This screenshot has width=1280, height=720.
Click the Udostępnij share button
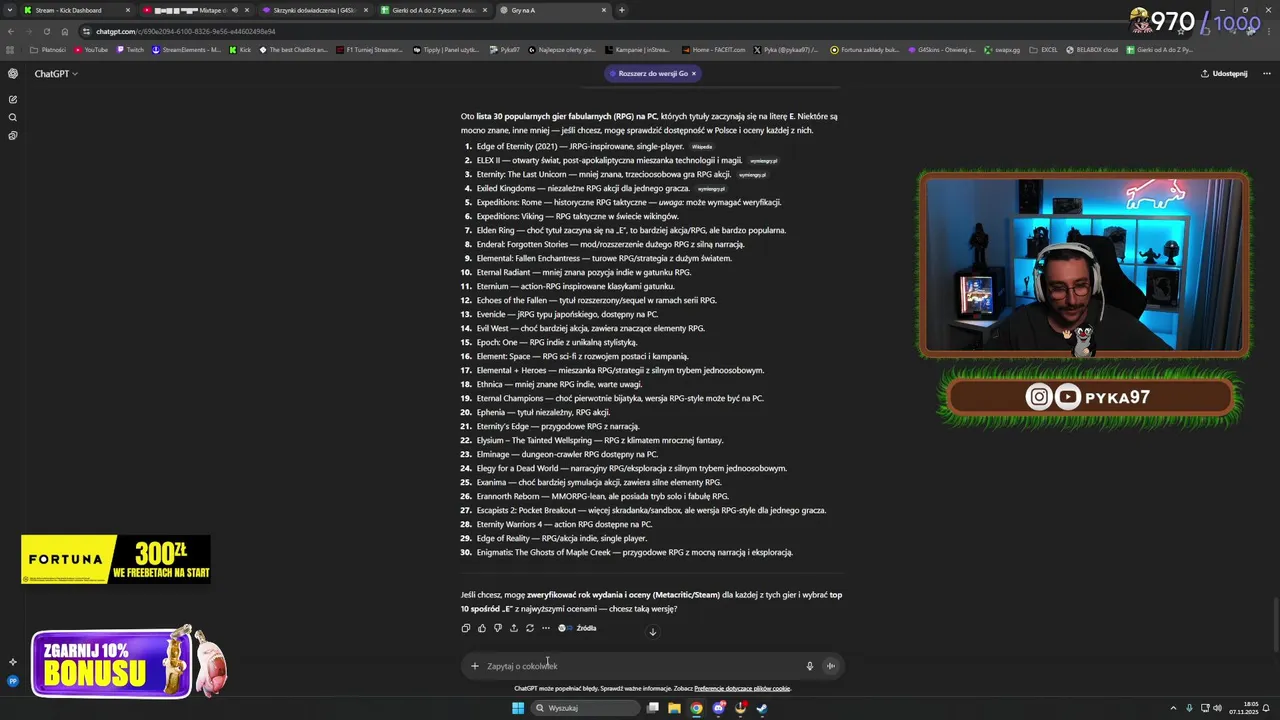click(x=1224, y=73)
